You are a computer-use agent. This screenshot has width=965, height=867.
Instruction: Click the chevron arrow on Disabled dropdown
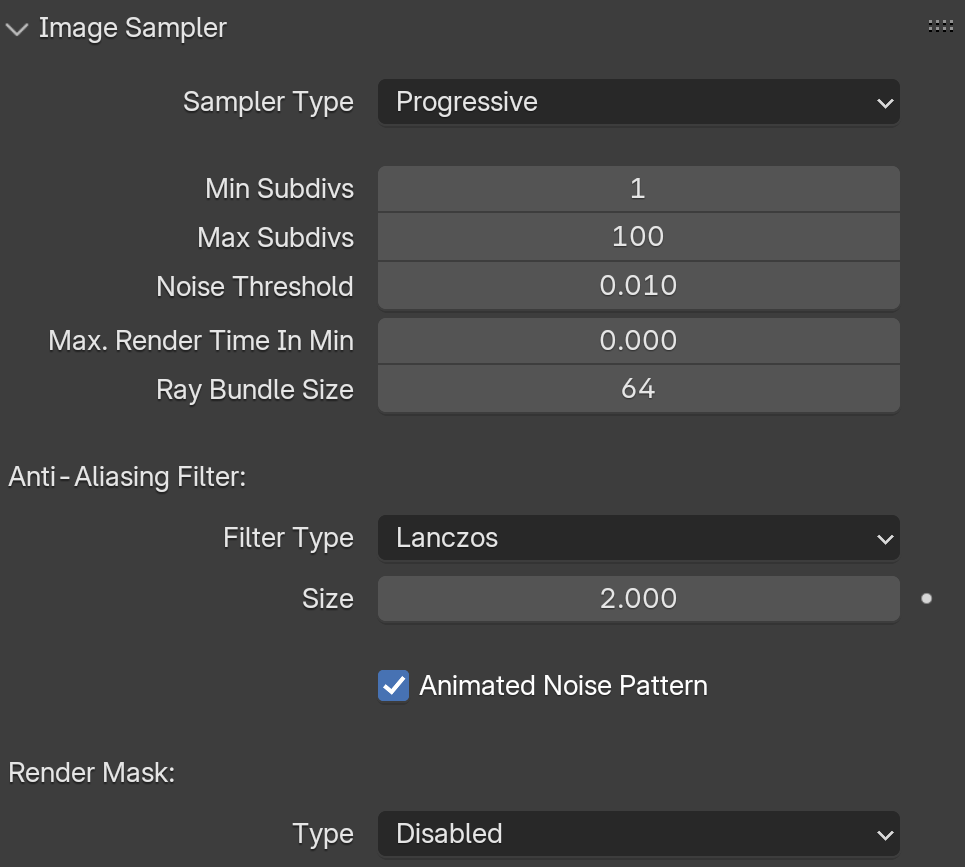[885, 836]
